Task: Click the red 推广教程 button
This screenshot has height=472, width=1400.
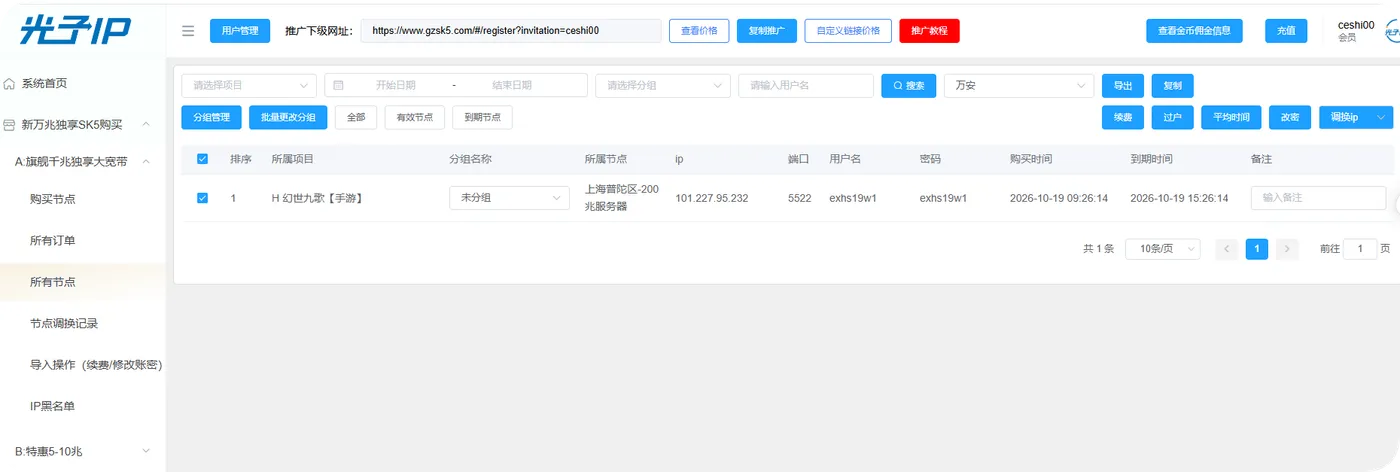Action: point(929,31)
